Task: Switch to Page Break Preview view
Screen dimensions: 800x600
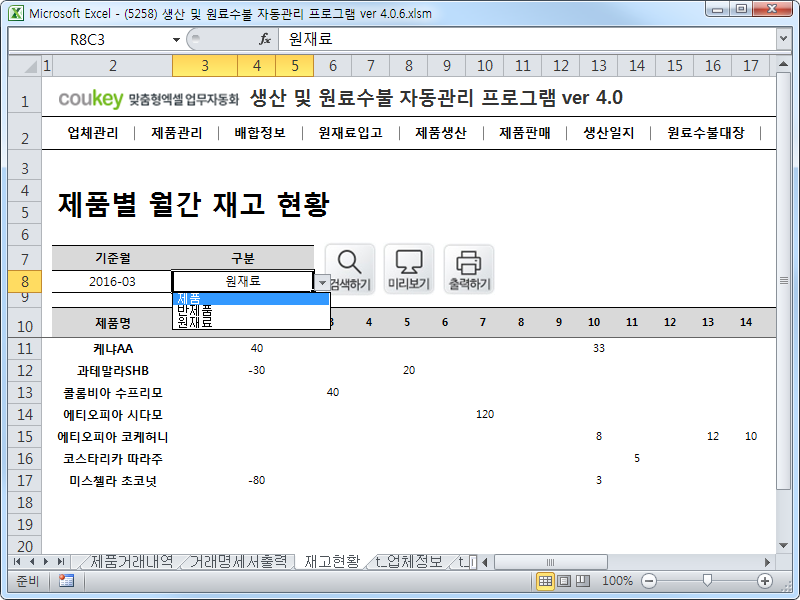Action: (583, 581)
